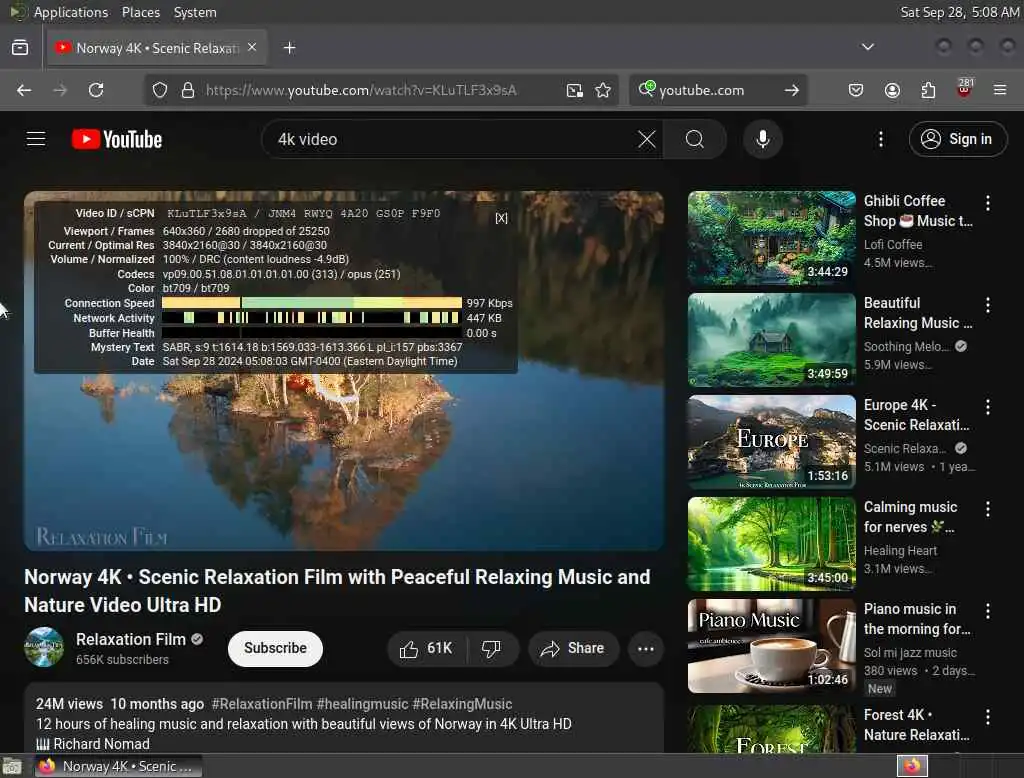1024x778 pixels.
Task: Open Relaxation Film channel avatar
Action: coord(44,647)
